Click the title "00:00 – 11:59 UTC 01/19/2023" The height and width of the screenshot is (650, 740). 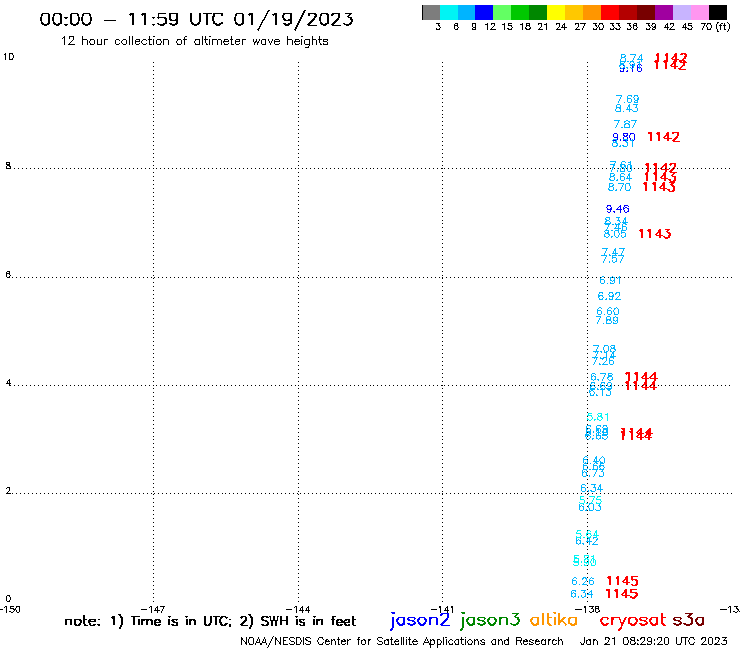196,19
